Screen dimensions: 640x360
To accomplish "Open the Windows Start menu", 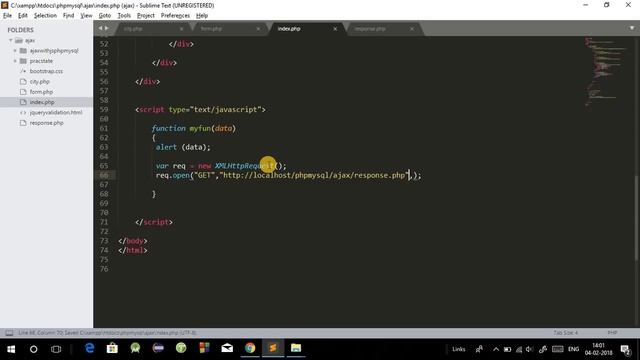I will point(11,349).
